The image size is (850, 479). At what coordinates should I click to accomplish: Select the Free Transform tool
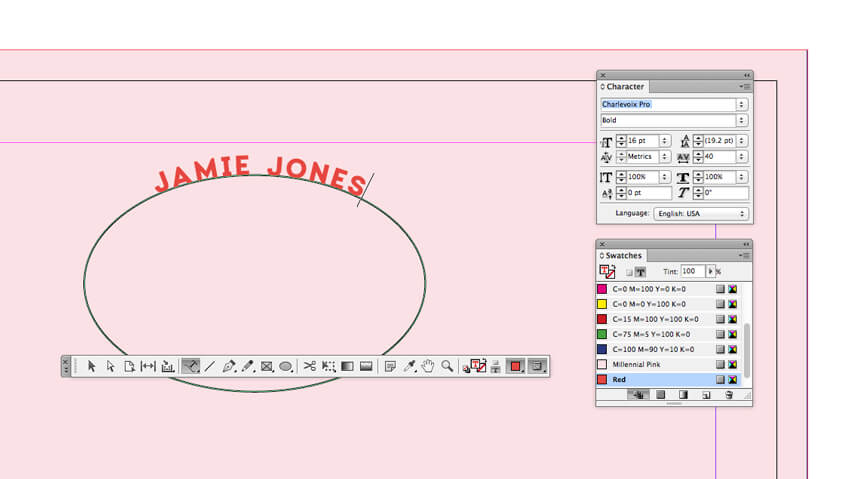point(329,366)
